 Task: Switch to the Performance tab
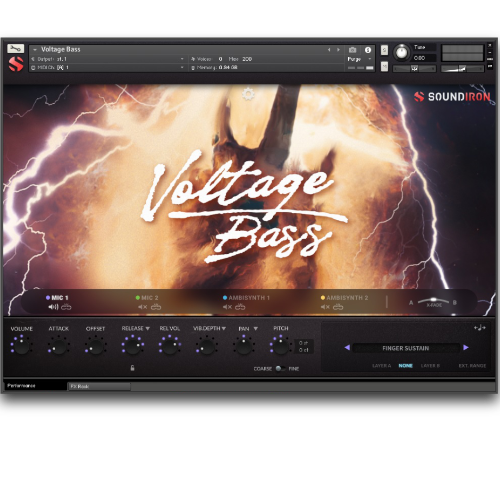coord(35,386)
